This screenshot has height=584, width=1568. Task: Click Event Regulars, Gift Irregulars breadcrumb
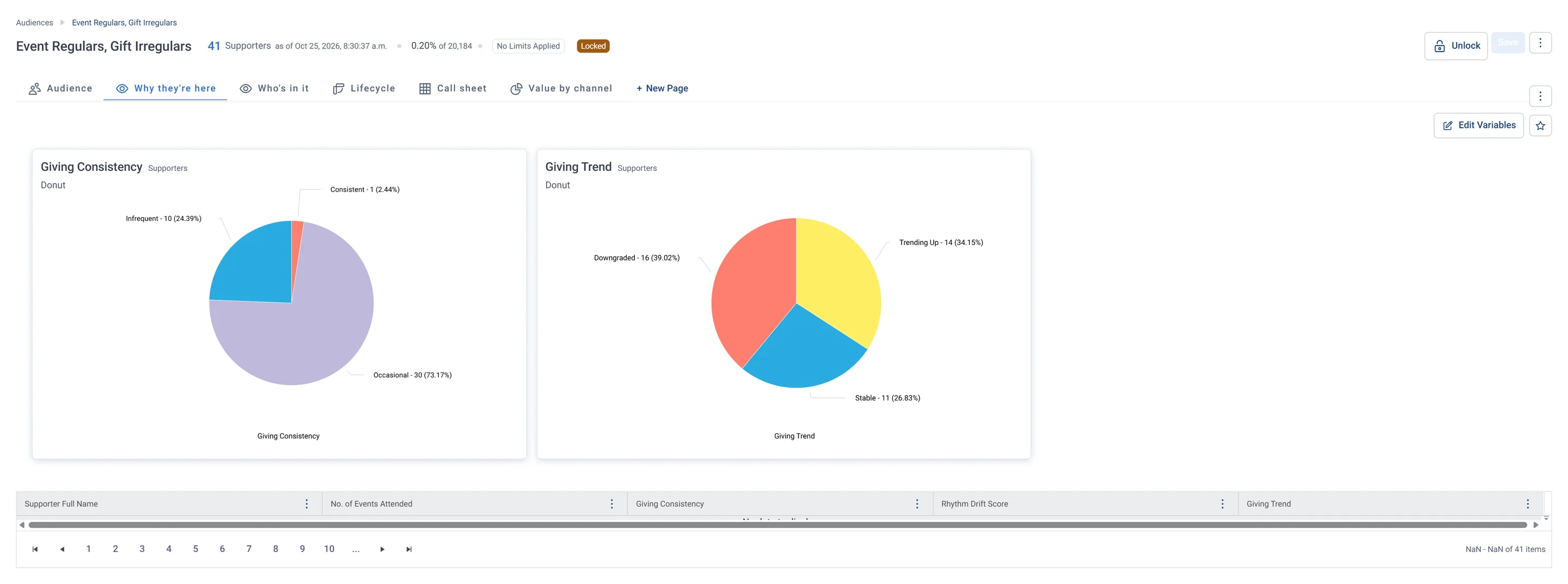(x=124, y=22)
